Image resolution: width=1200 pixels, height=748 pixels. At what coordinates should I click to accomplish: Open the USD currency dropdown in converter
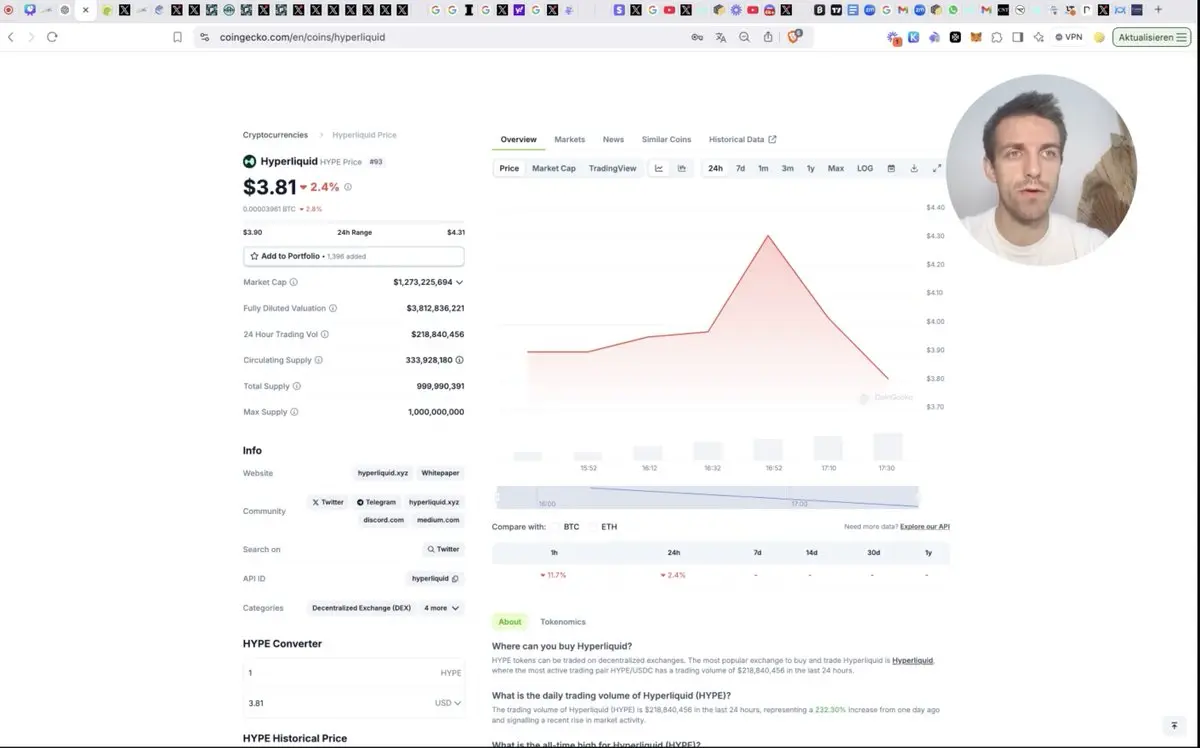coord(449,703)
